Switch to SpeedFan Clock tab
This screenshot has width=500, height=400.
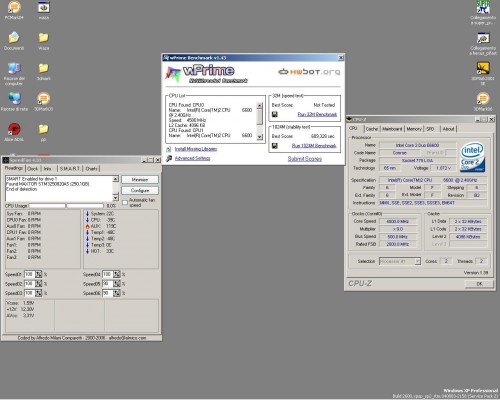pos(32,169)
